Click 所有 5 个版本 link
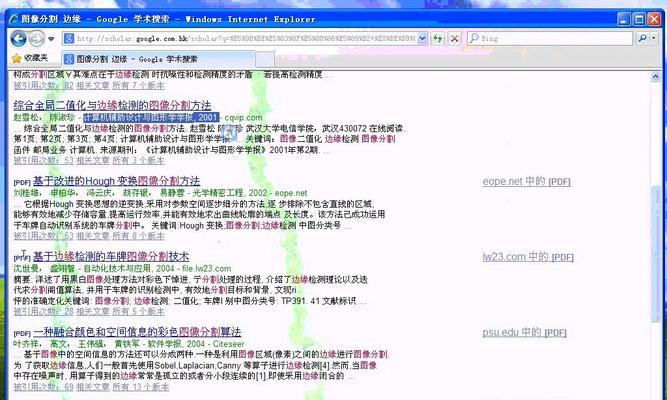The width and height of the screenshot is (667, 400). pos(138,311)
